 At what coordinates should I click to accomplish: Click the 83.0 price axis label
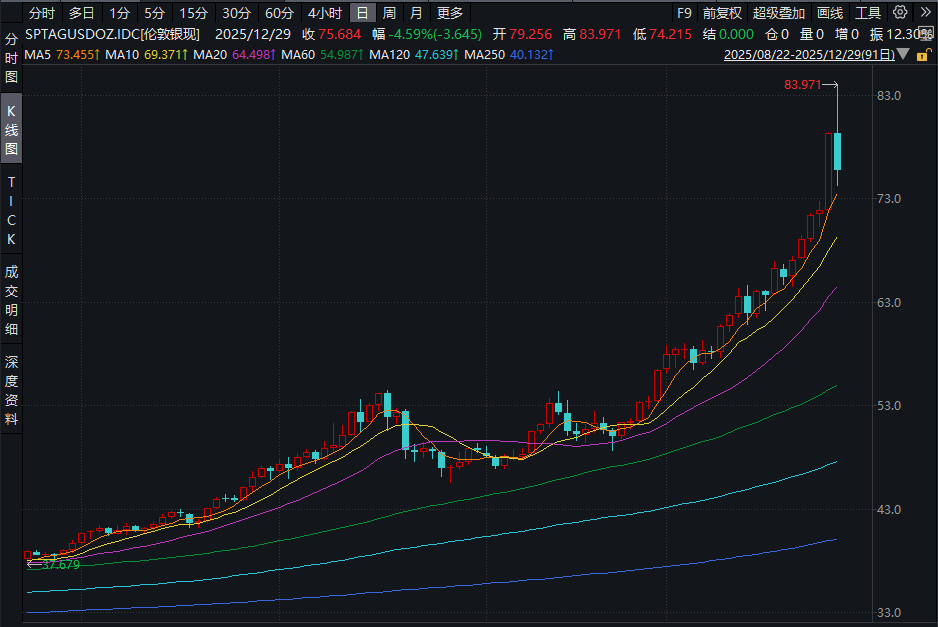(889, 96)
